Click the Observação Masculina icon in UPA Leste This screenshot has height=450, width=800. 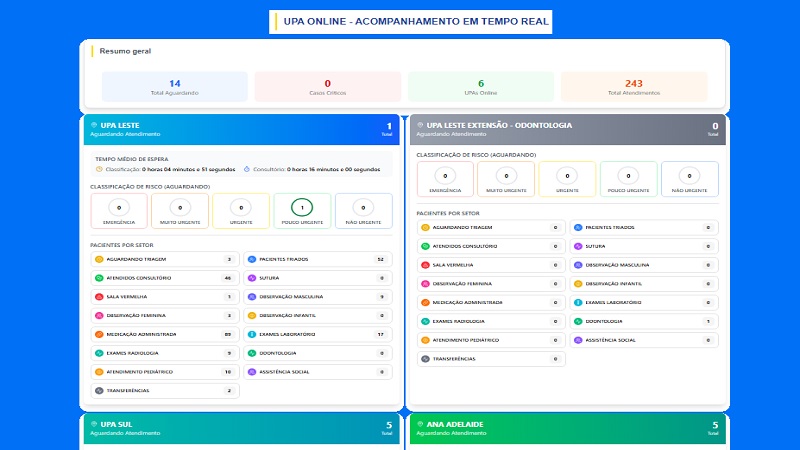tap(252, 296)
